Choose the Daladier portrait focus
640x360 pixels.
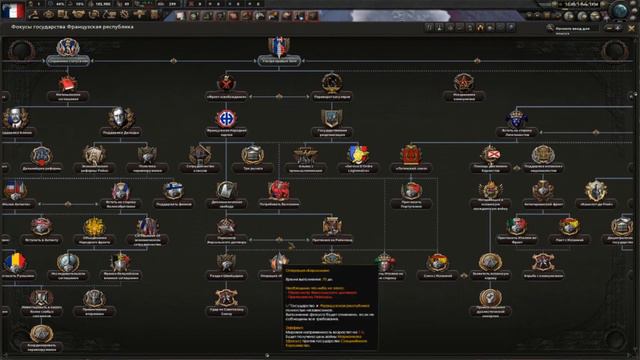coord(121,123)
